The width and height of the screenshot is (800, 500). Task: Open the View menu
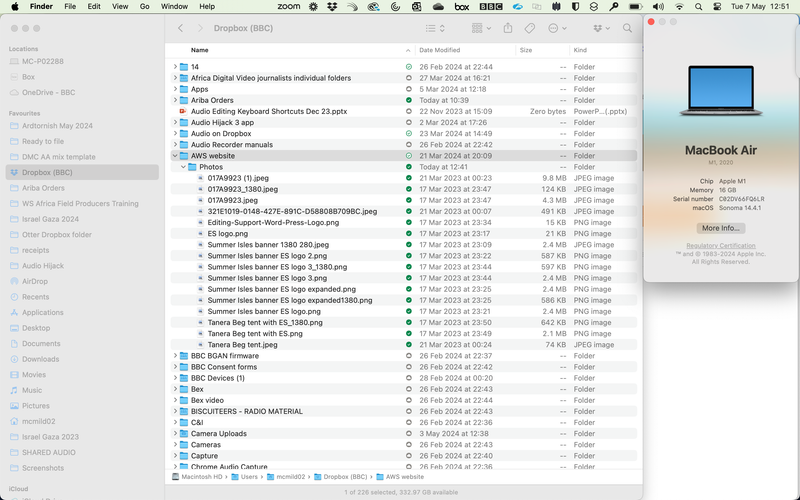point(118,6)
